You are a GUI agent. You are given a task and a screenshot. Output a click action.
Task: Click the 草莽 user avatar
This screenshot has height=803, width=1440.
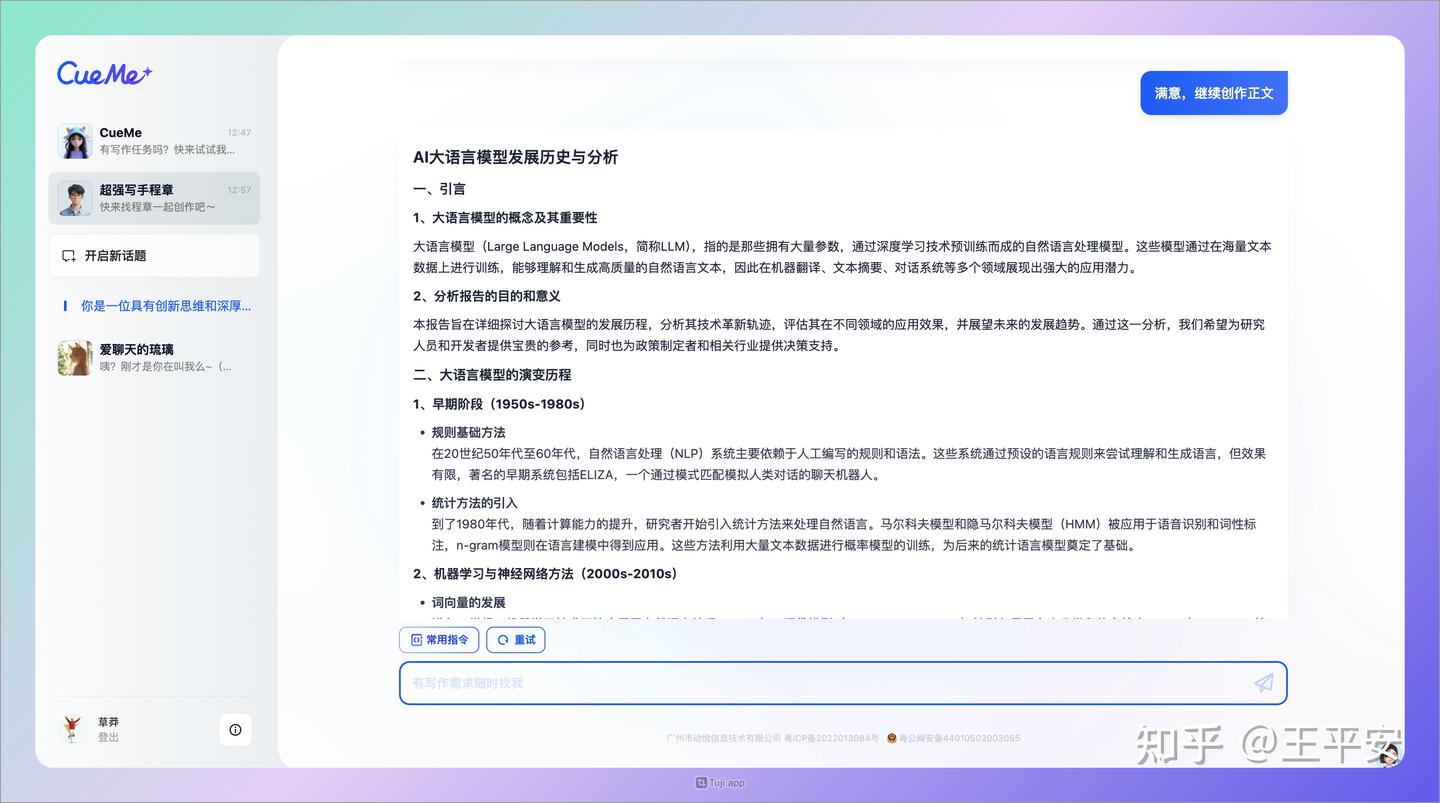coord(74,730)
